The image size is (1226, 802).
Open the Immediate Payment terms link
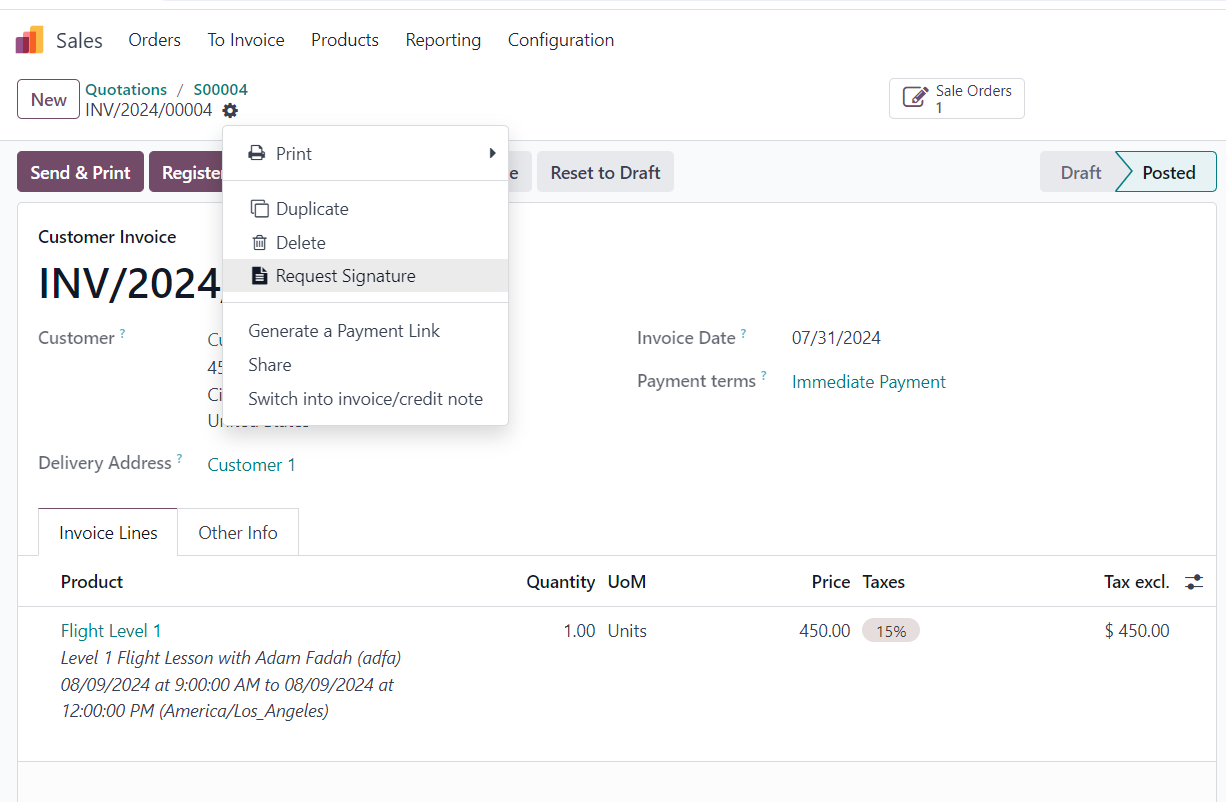(869, 382)
